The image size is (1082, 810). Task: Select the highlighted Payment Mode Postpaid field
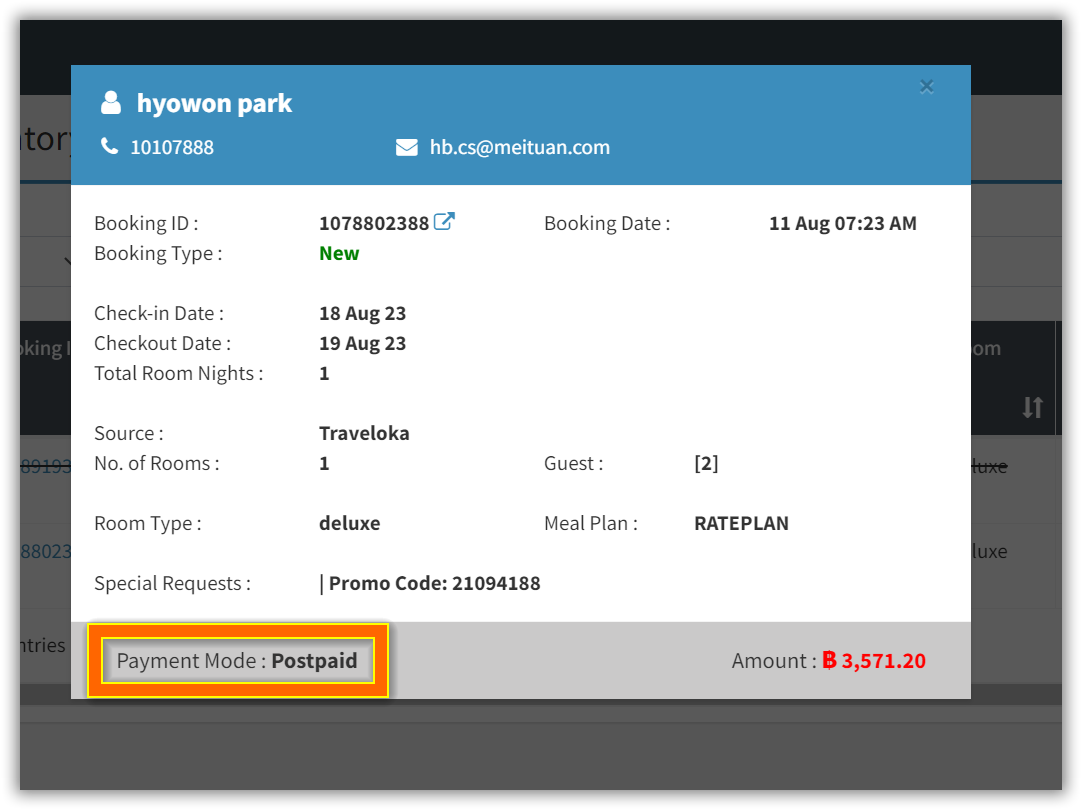click(237, 661)
